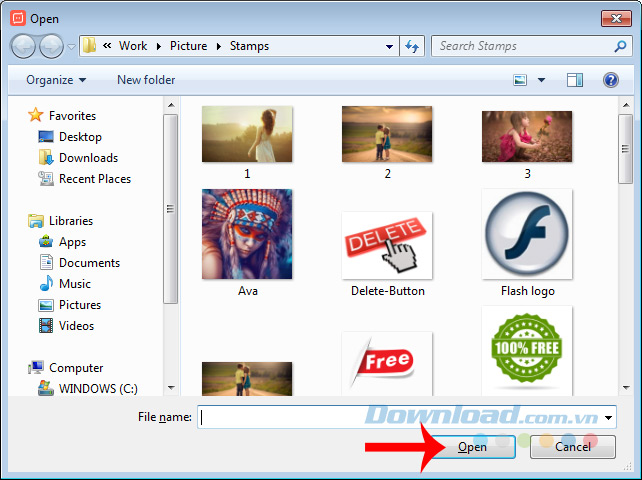642x480 pixels.
Task: Select the red Free ribbon thumbnail
Action: [387, 364]
